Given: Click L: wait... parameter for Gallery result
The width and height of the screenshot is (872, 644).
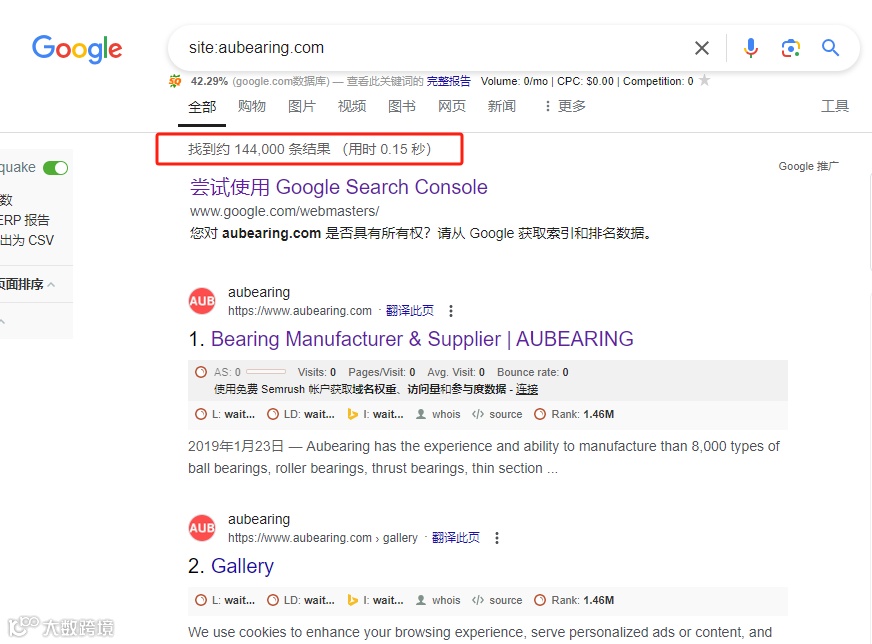Looking at the screenshot, I should click(225, 601).
